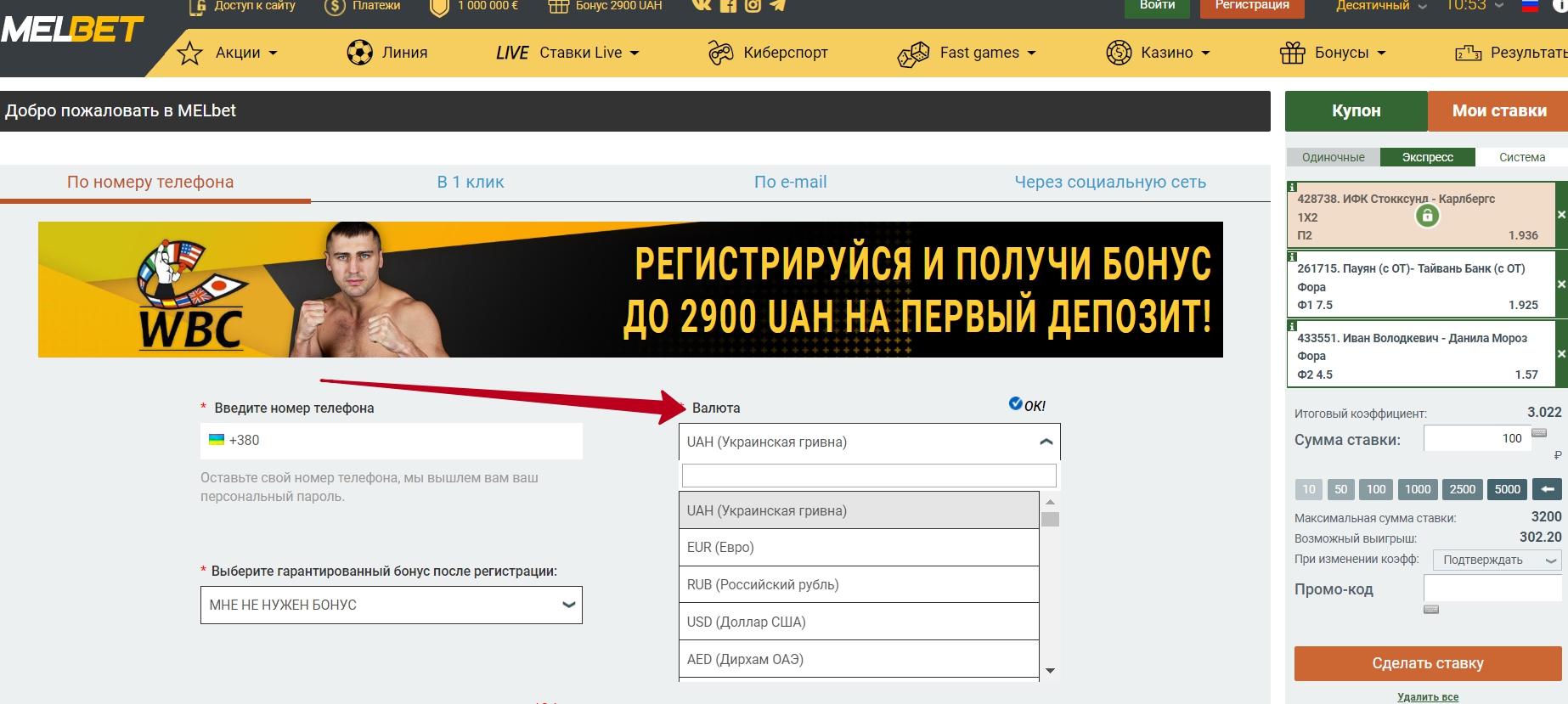
Task: Click the star icon next to Акции
Action: click(189, 53)
